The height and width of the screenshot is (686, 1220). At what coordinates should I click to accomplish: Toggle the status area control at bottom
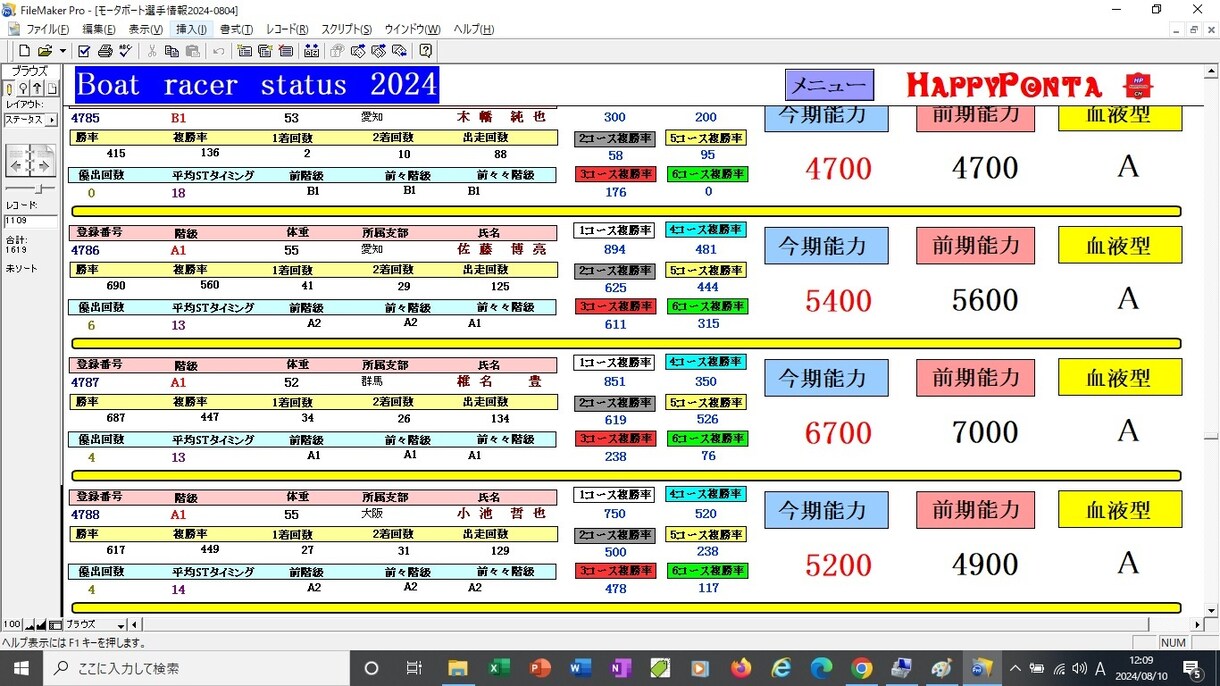click(55, 625)
